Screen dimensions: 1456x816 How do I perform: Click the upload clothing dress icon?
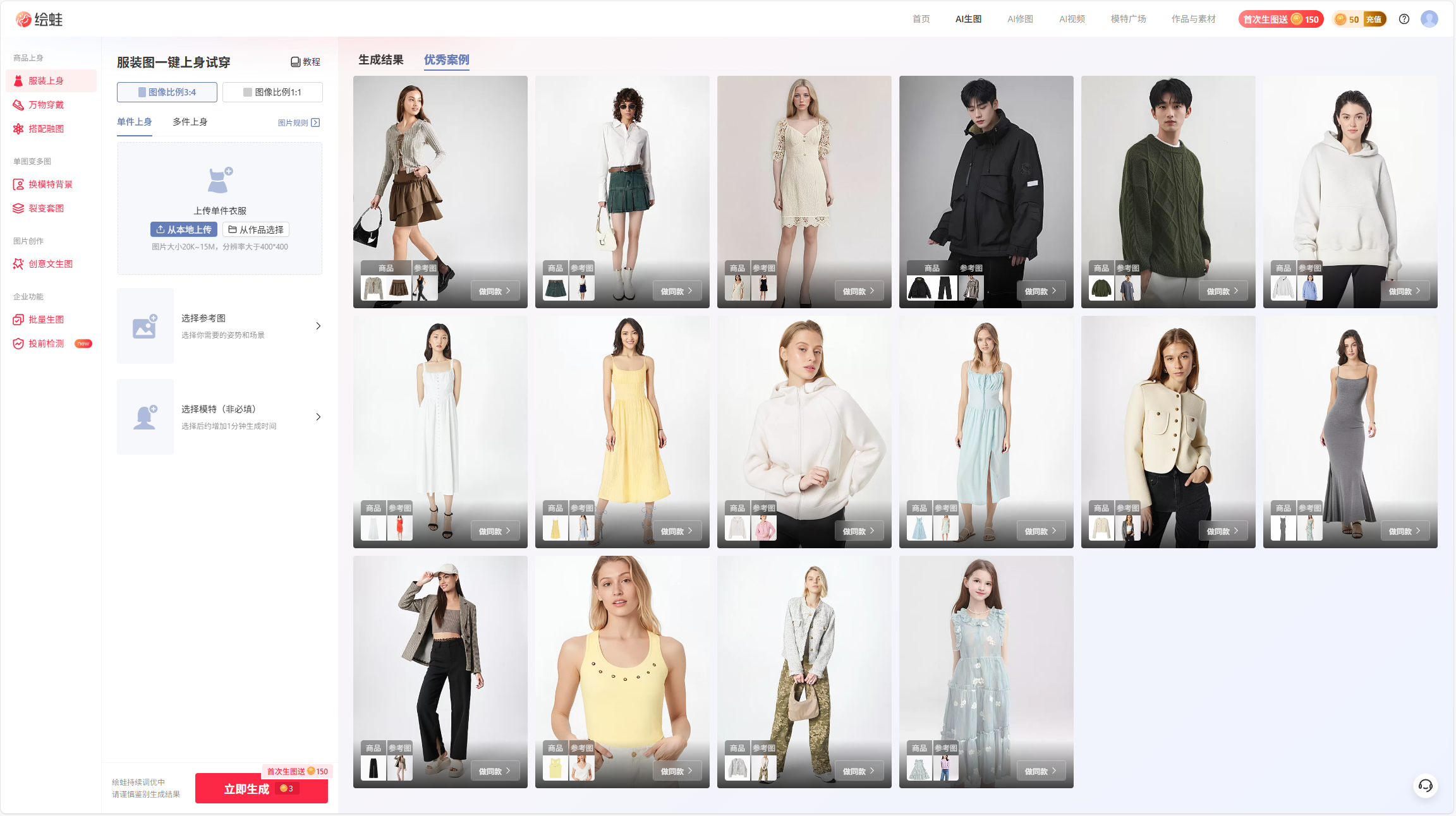220,180
